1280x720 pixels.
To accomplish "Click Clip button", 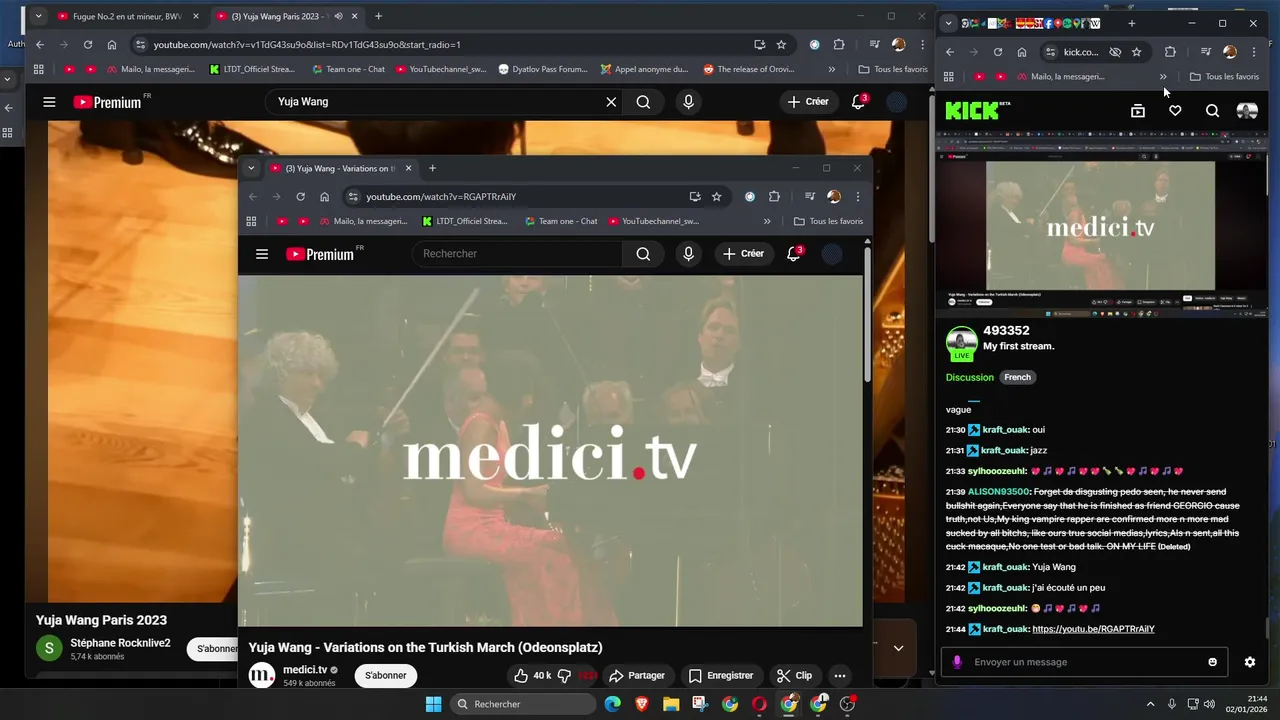I will [x=795, y=676].
